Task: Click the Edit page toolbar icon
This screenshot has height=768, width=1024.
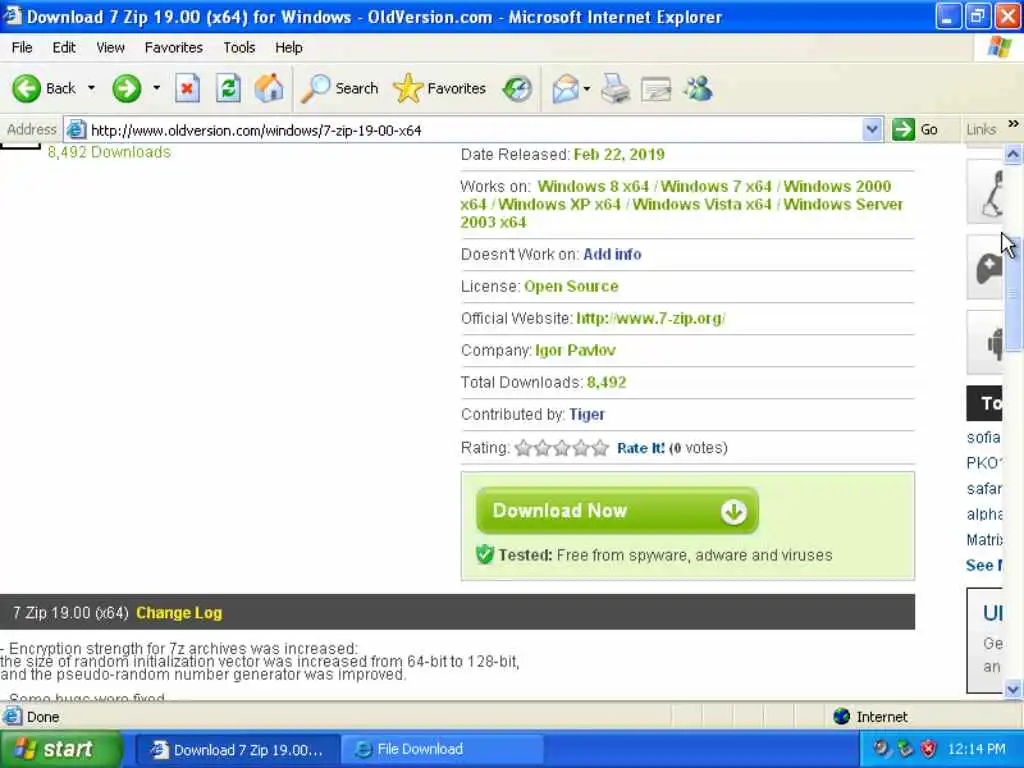Action: tap(656, 89)
